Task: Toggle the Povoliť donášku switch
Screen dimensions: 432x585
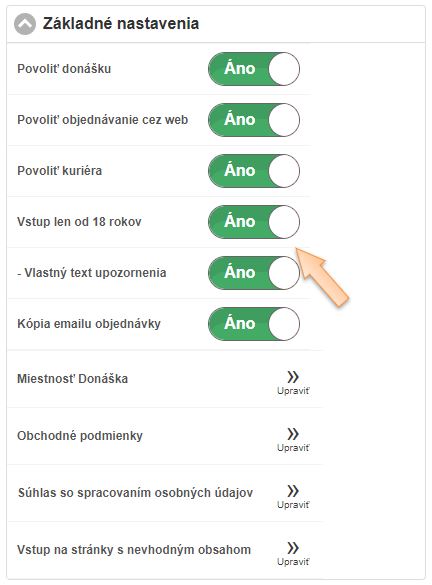Action: pos(254,69)
